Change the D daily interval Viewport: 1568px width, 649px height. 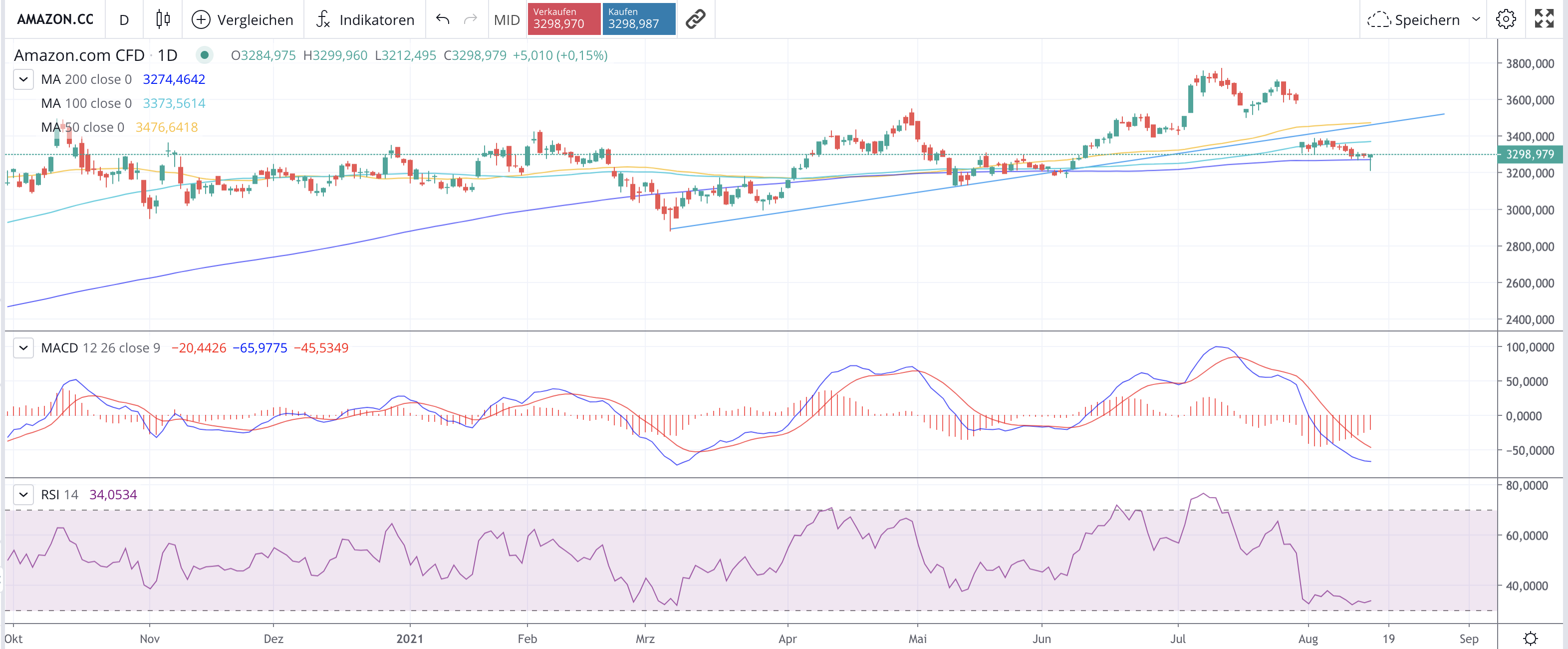(124, 19)
